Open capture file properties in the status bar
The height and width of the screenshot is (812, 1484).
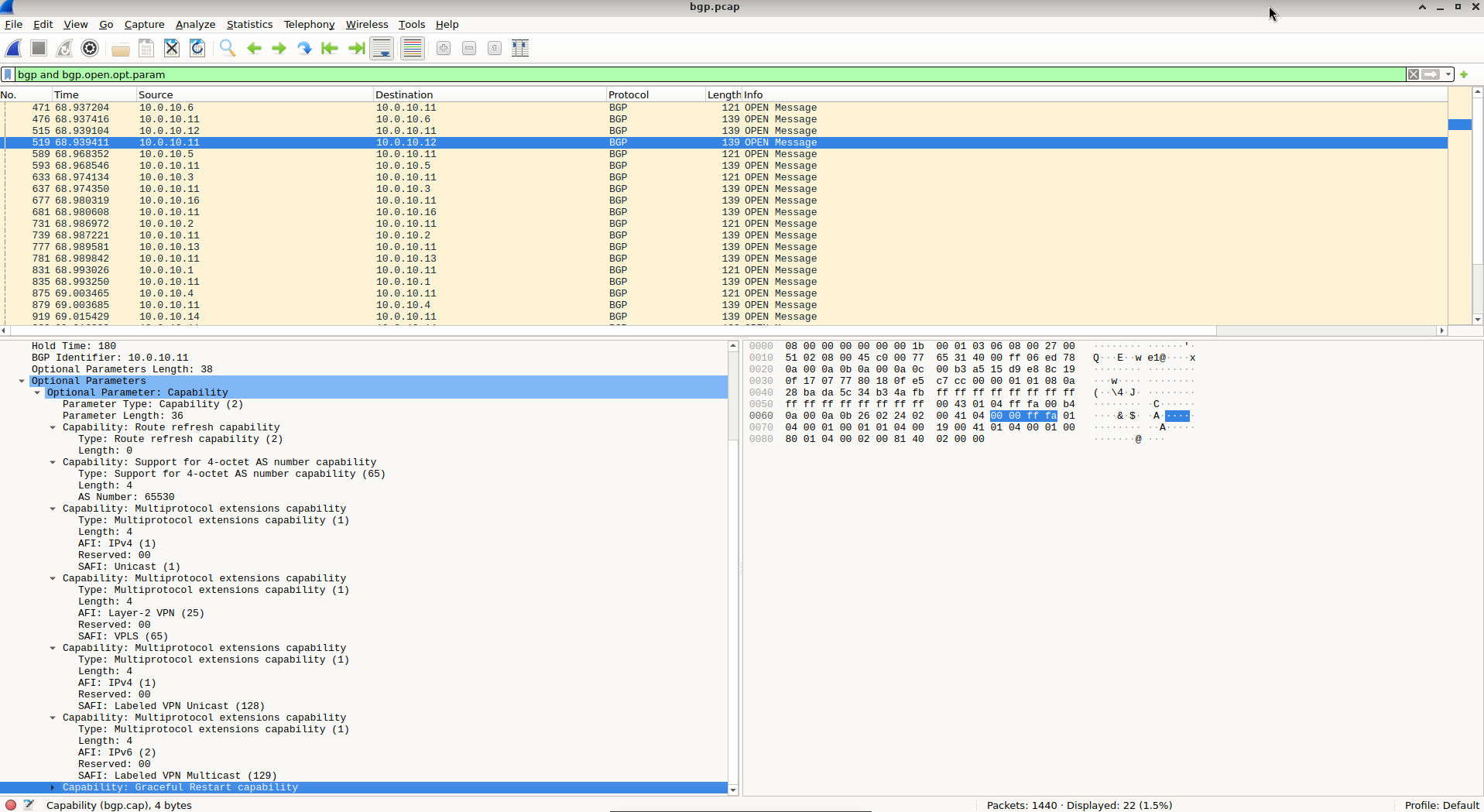(x=29, y=805)
